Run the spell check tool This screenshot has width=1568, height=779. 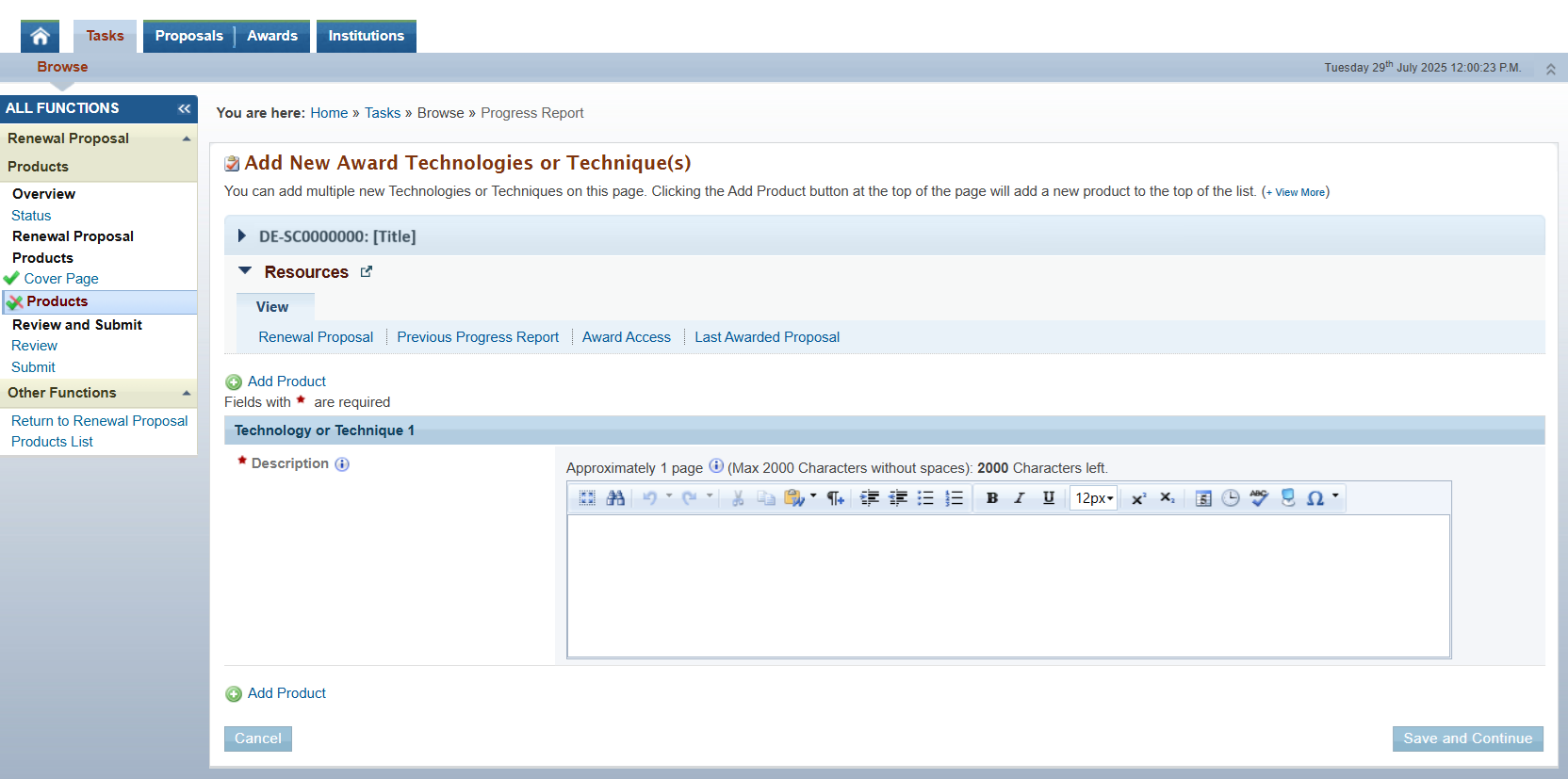1259,498
